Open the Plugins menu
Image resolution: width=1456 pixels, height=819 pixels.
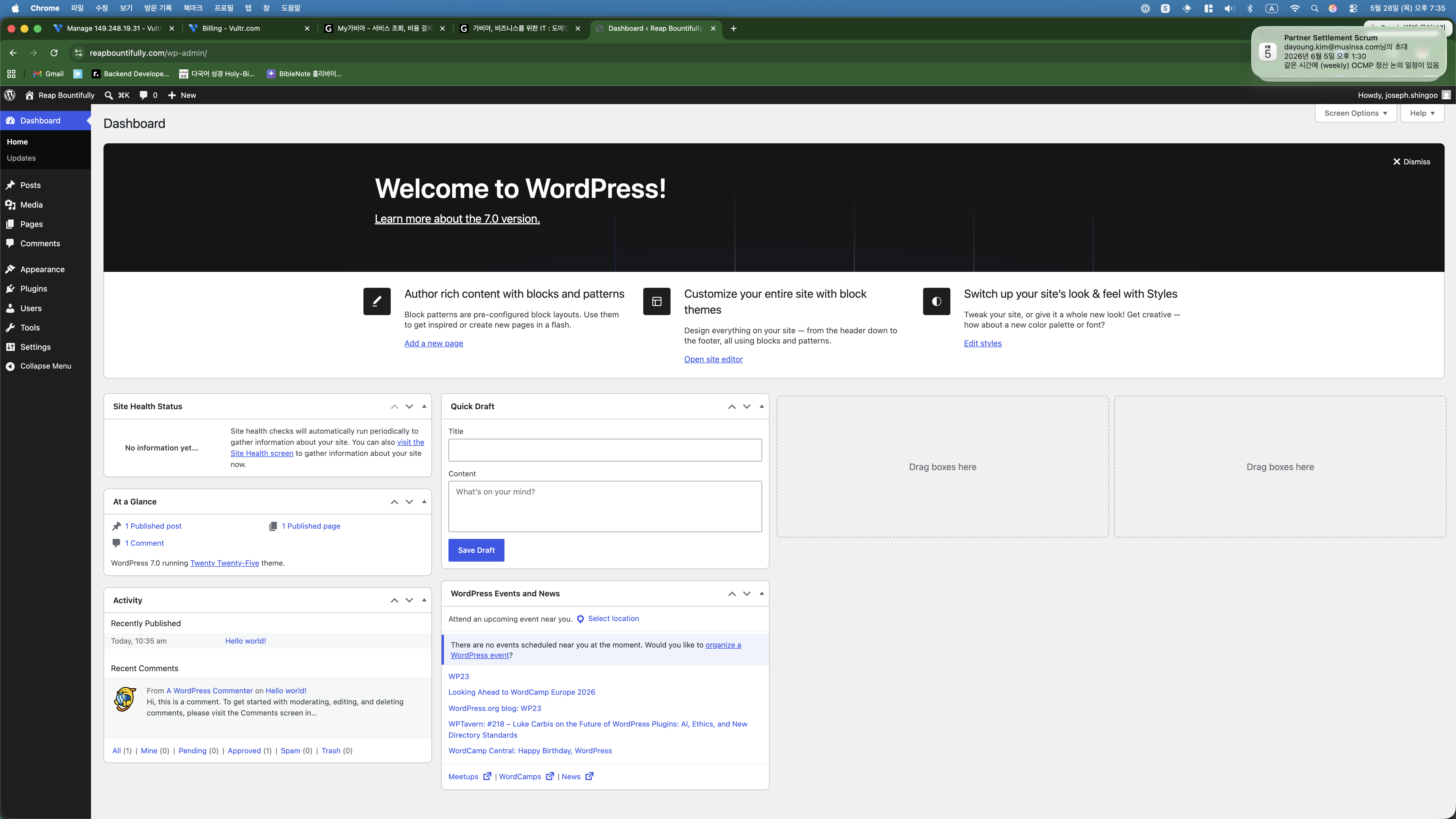[x=33, y=288]
